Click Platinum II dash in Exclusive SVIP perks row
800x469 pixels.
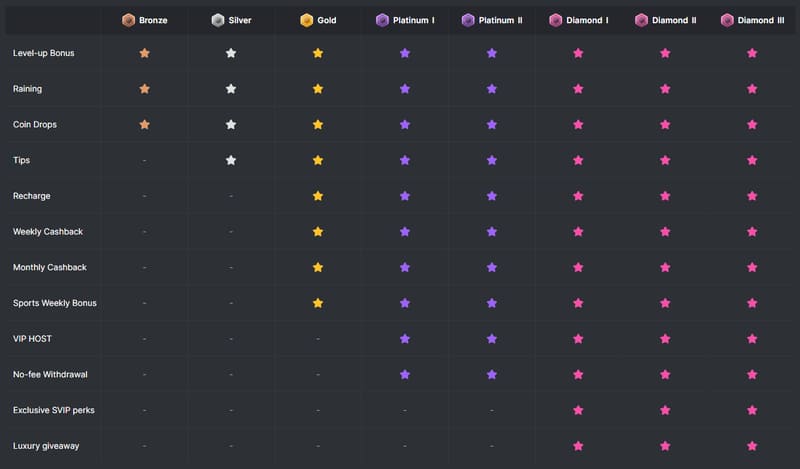pos(492,410)
